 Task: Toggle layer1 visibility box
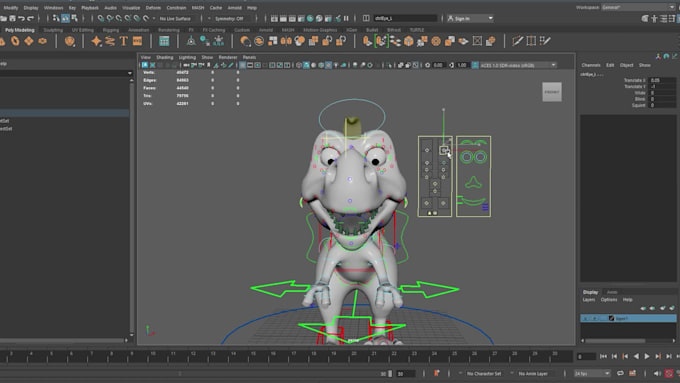tap(585, 318)
